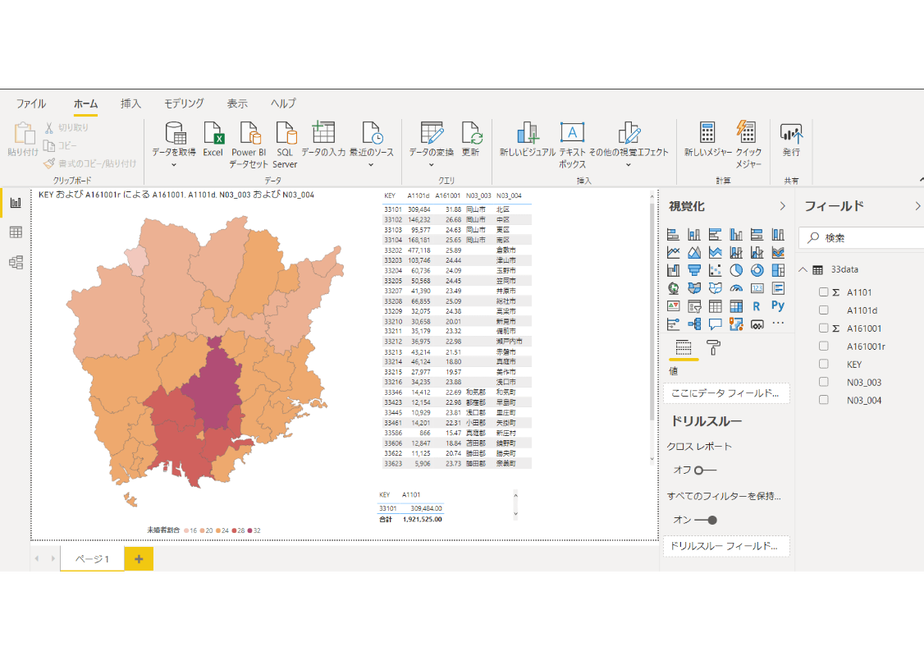
Task: Click the 更新 refresh icon
Action: click(x=472, y=134)
